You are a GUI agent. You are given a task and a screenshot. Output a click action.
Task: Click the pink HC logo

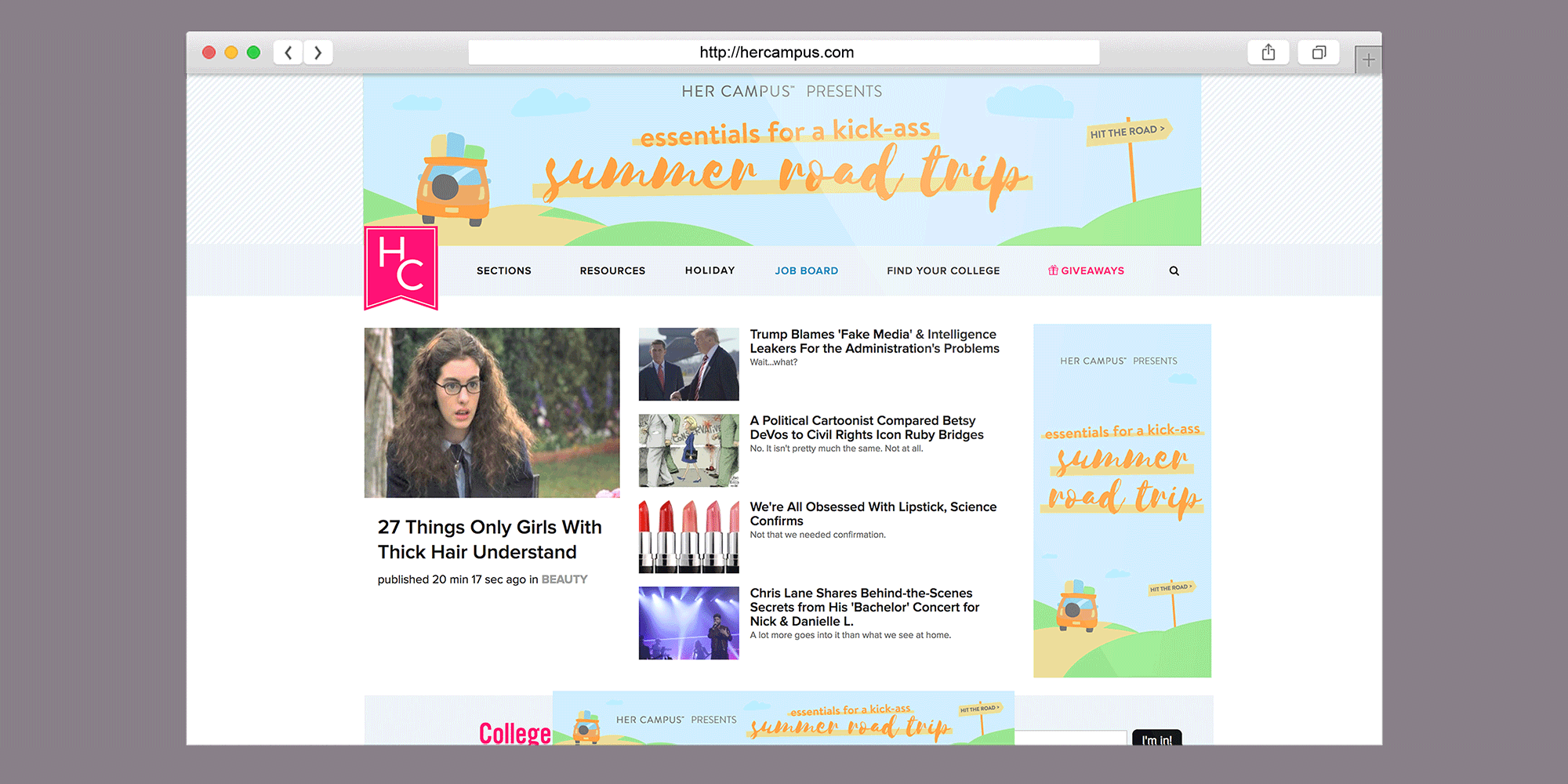click(x=401, y=267)
